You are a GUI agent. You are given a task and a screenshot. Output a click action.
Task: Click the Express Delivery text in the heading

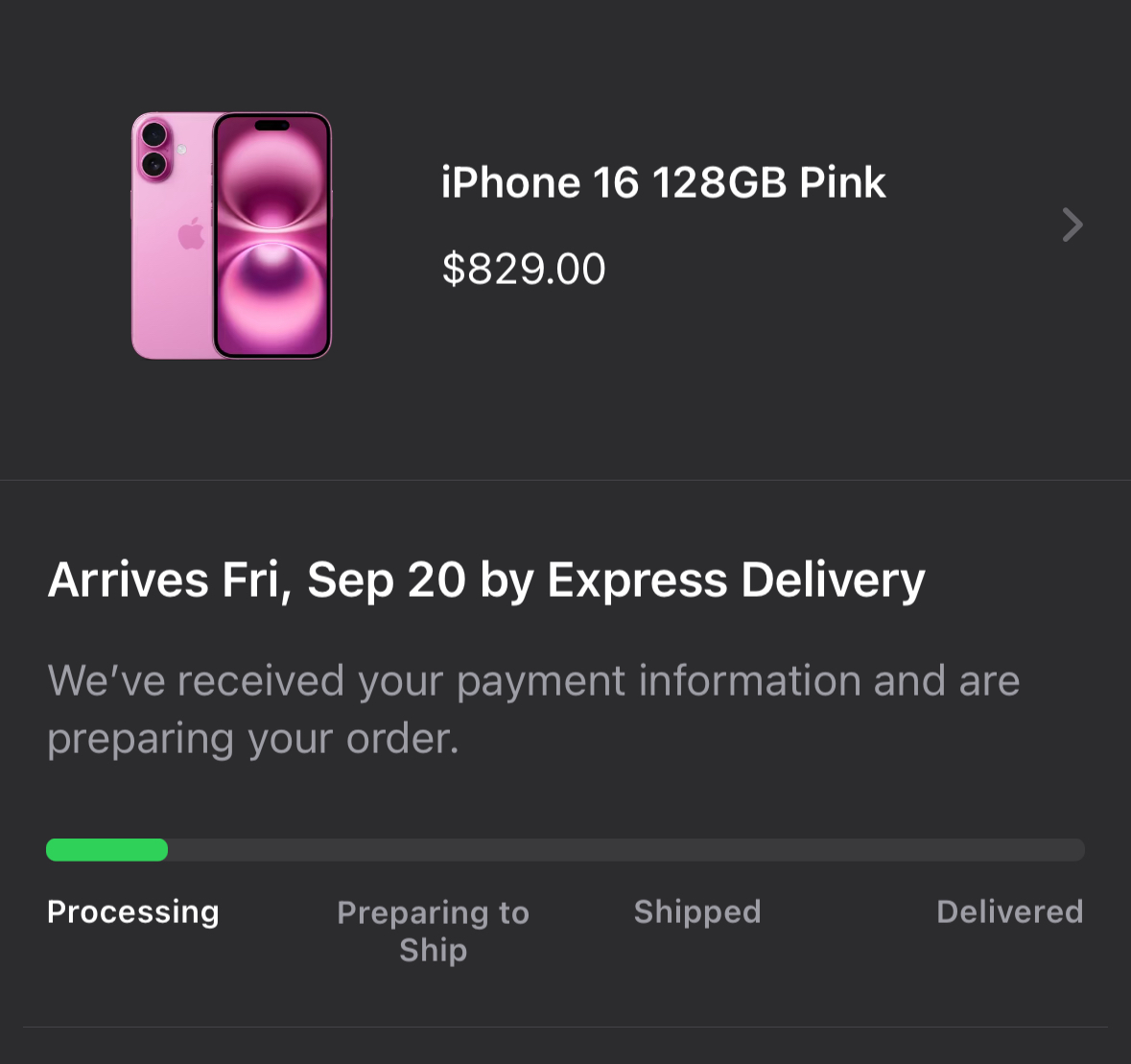pos(736,580)
